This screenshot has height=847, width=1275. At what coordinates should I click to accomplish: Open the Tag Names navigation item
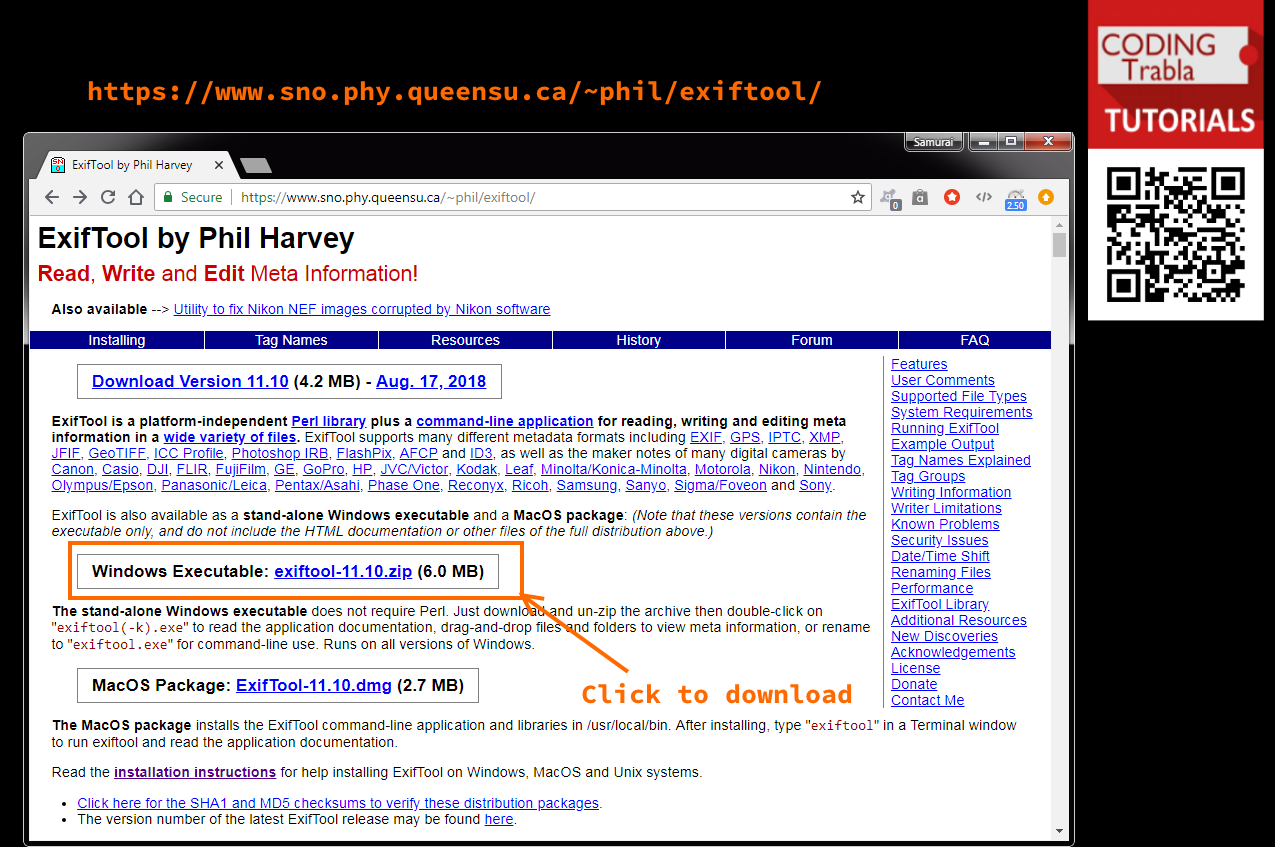(x=291, y=340)
